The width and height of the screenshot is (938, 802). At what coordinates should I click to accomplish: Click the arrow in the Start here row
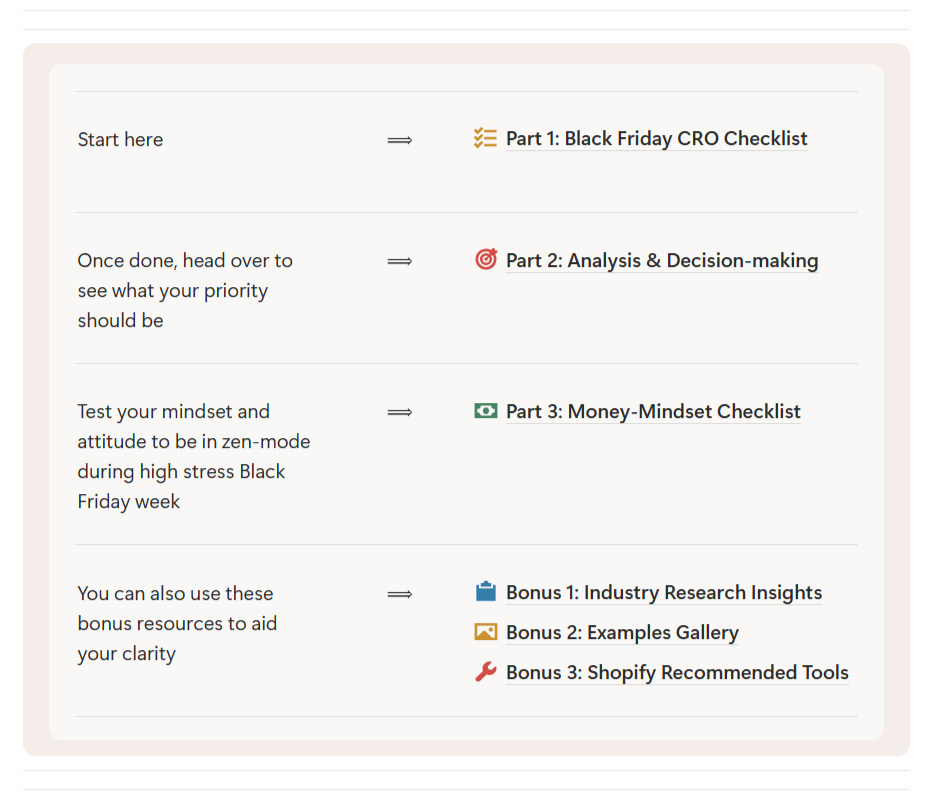click(x=400, y=140)
